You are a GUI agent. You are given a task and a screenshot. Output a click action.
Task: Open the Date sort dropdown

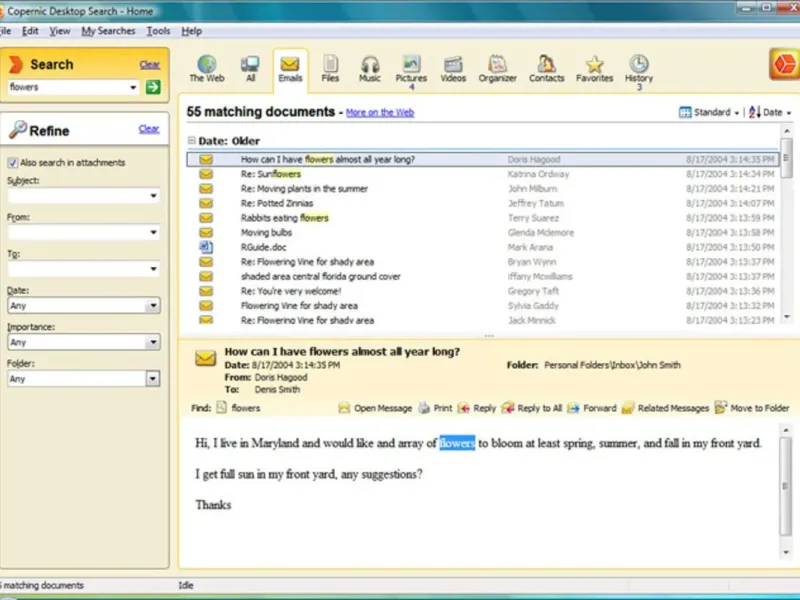click(x=770, y=112)
